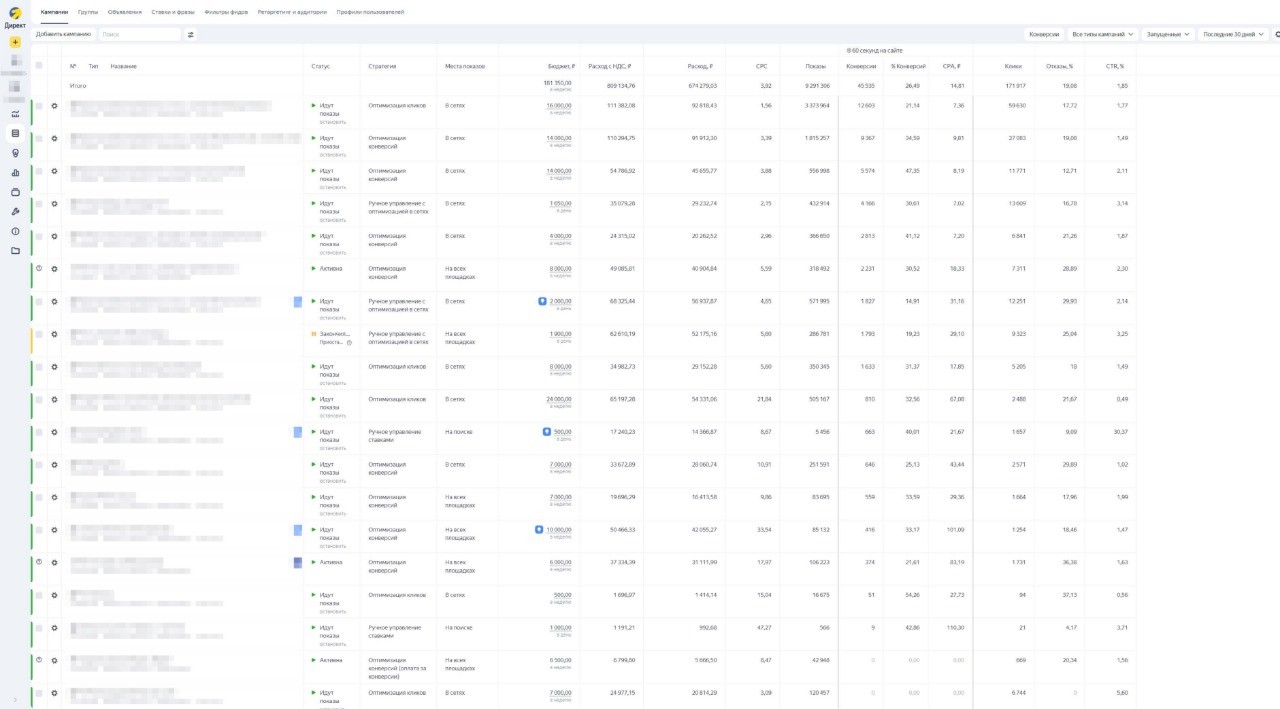Check the box for the 34 982,73 row

[x=39, y=366]
